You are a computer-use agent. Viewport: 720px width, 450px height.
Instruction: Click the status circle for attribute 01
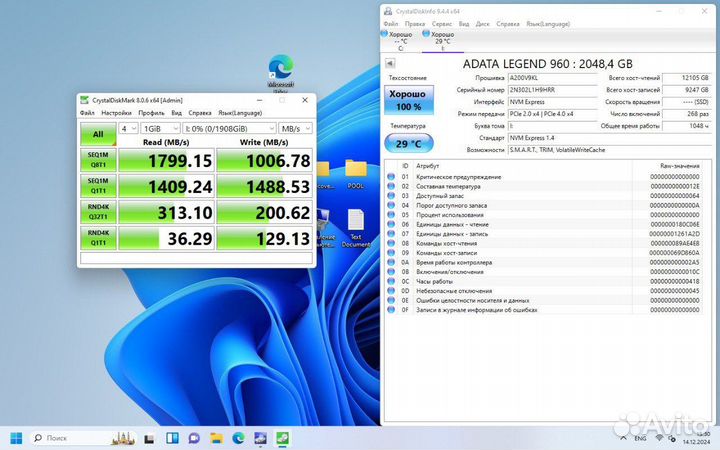pyautogui.click(x=391, y=177)
